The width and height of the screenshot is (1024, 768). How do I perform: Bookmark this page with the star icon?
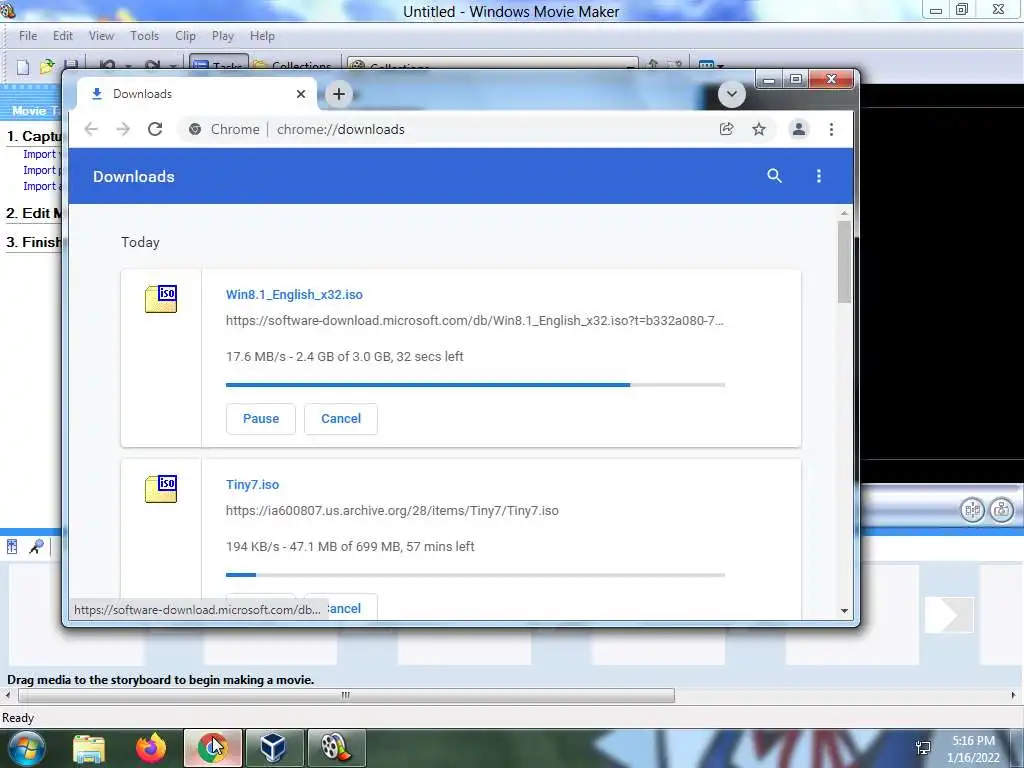point(758,129)
